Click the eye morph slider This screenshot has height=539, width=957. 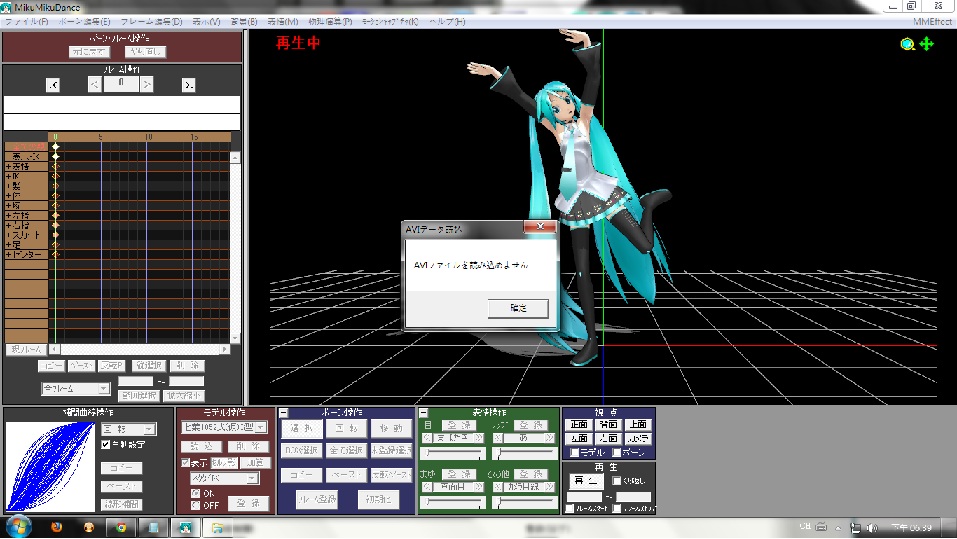click(454, 453)
